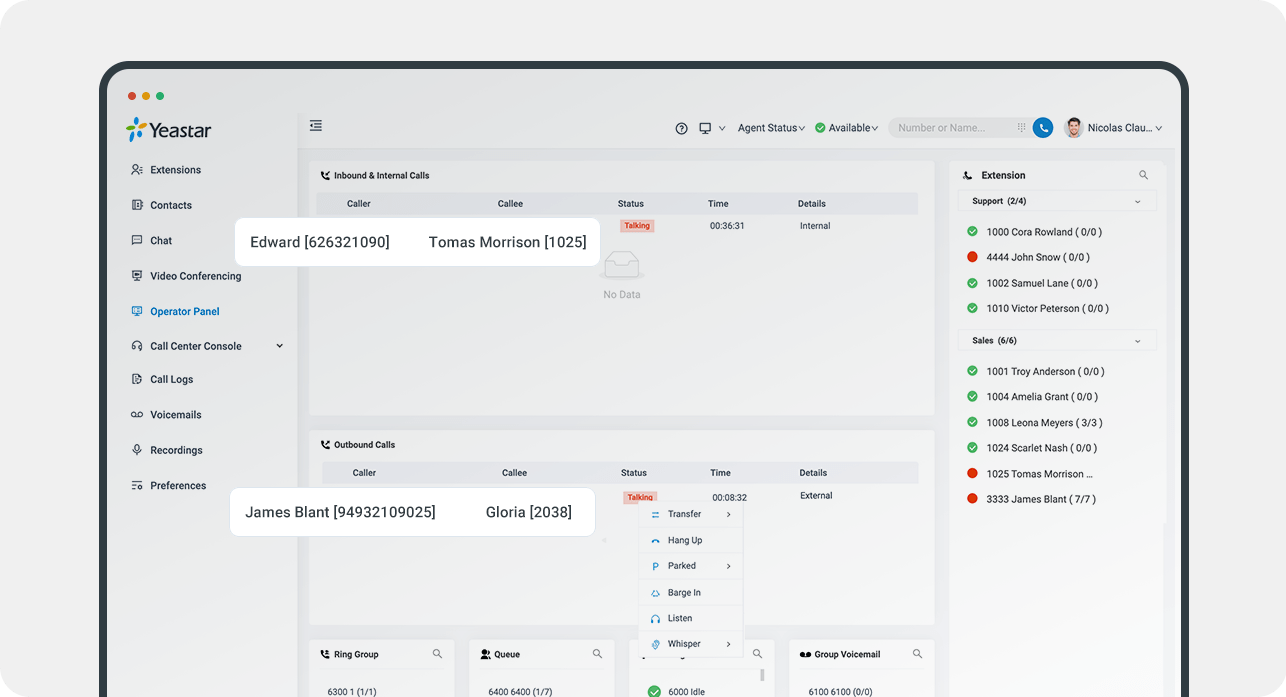The height and width of the screenshot is (697, 1286).
Task: Click the blue dial call button
Action: (x=1043, y=128)
